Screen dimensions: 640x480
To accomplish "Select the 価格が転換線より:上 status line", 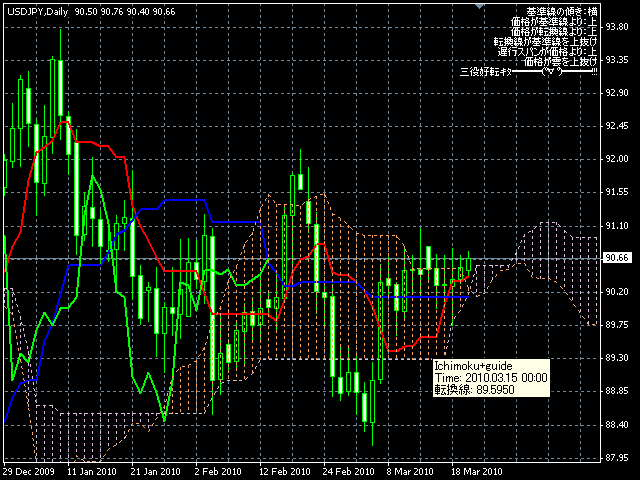I will pyautogui.click(x=554, y=31).
